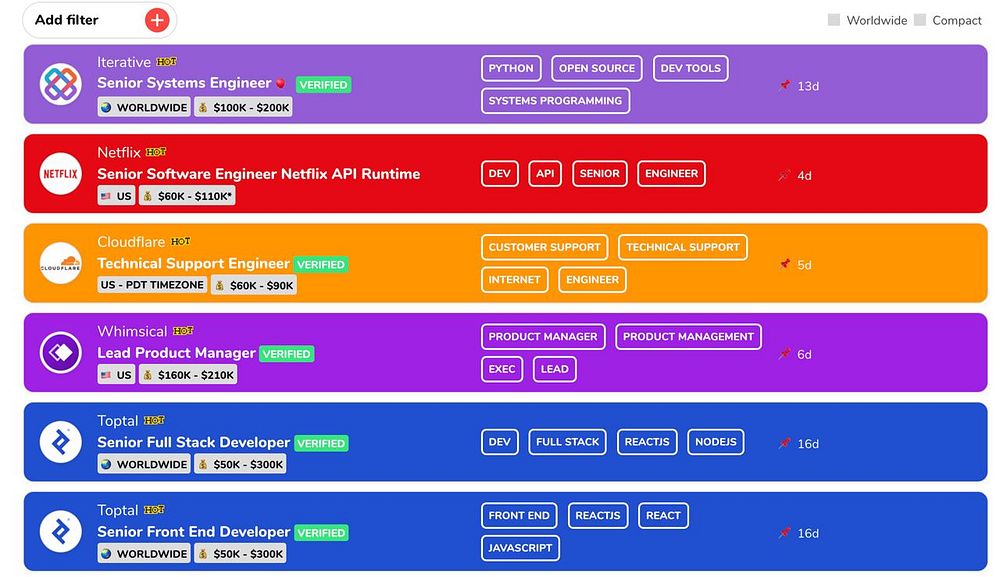
Task: Toggle the Compact checkbox
Action: [920, 20]
